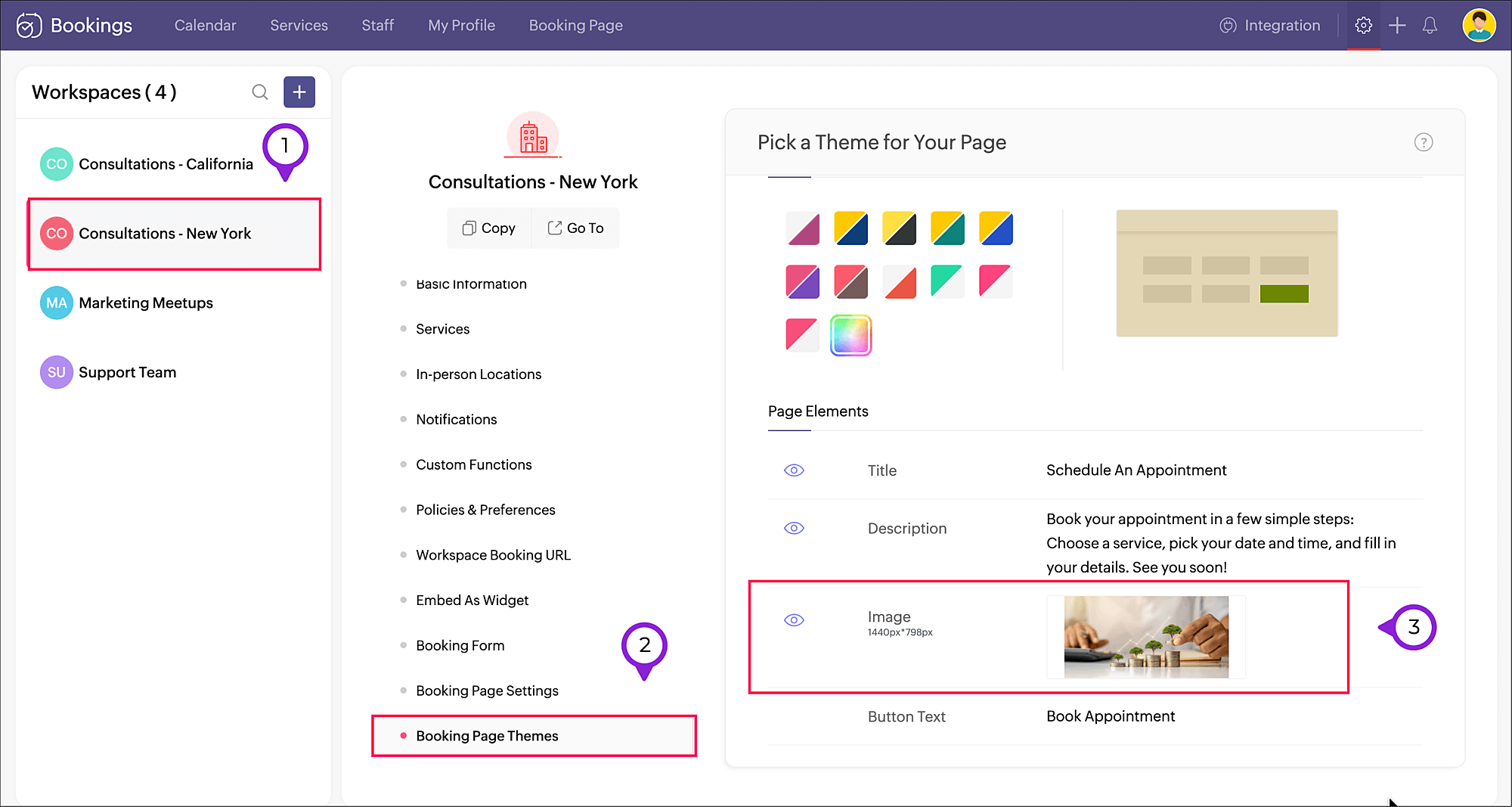
Task: Search workspaces with the magnifier icon
Action: point(260,92)
